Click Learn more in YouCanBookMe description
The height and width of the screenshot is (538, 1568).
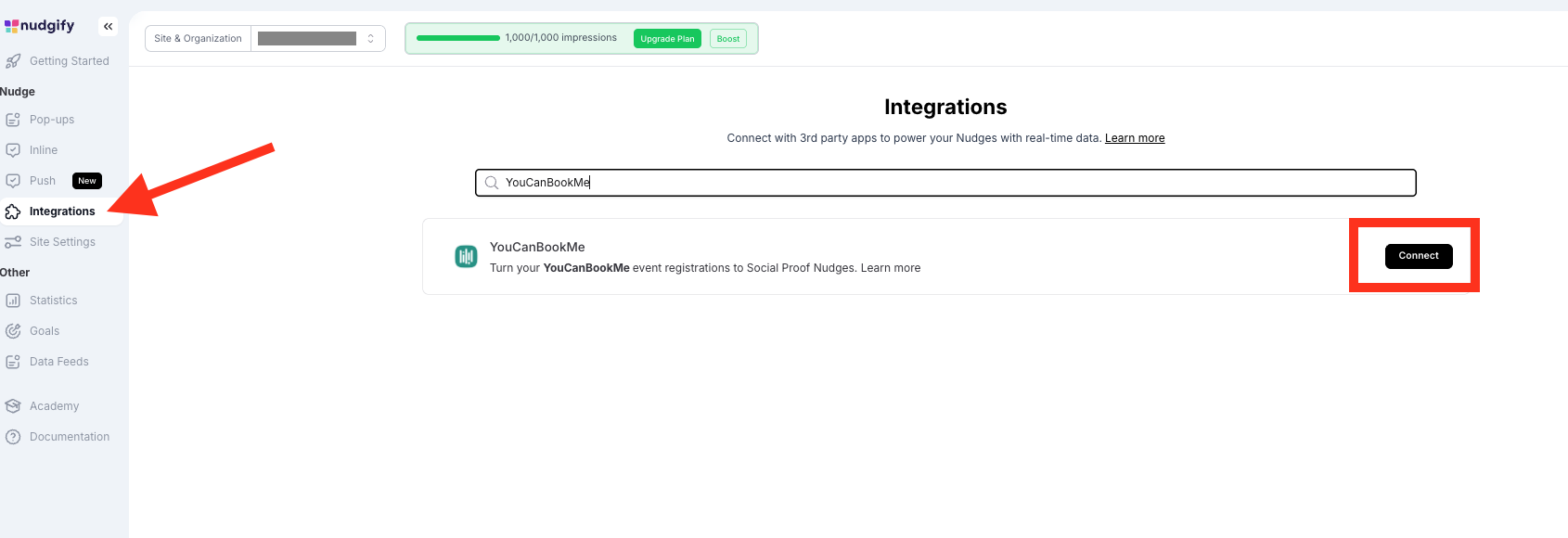891,268
